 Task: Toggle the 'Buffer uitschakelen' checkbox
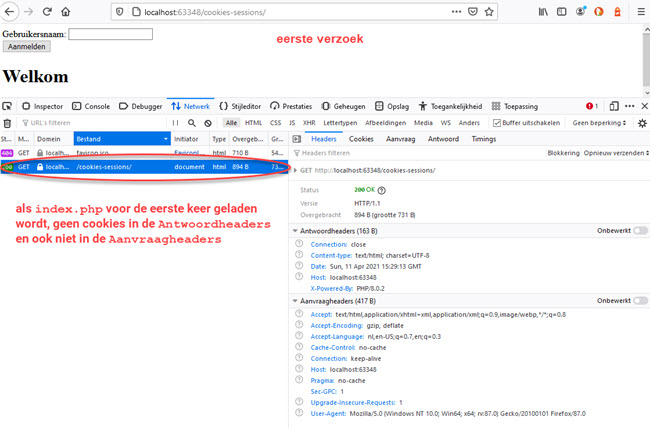tap(496, 122)
